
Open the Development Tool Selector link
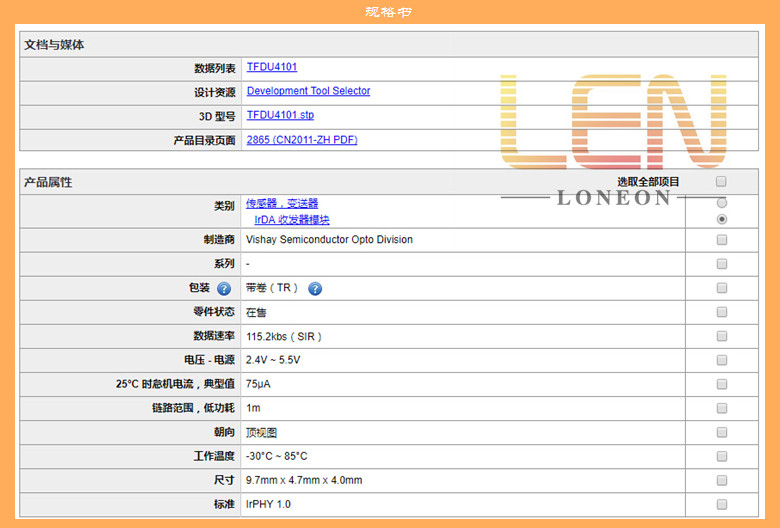click(x=308, y=91)
